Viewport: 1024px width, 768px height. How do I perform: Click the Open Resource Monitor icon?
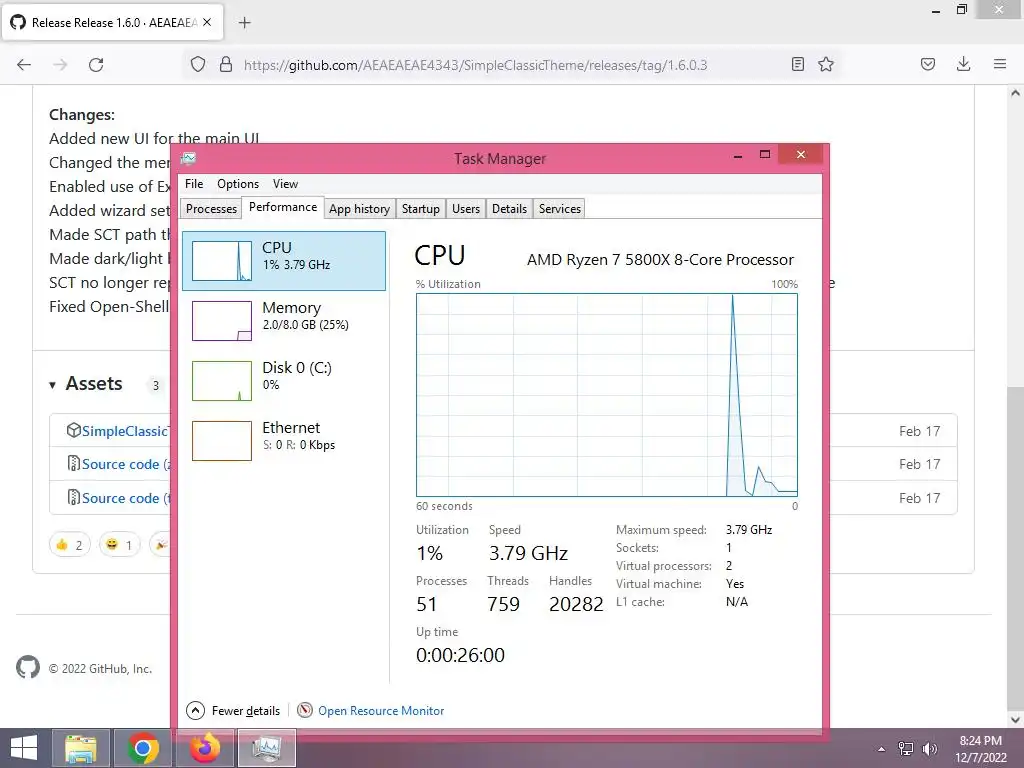click(x=304, y=710)
